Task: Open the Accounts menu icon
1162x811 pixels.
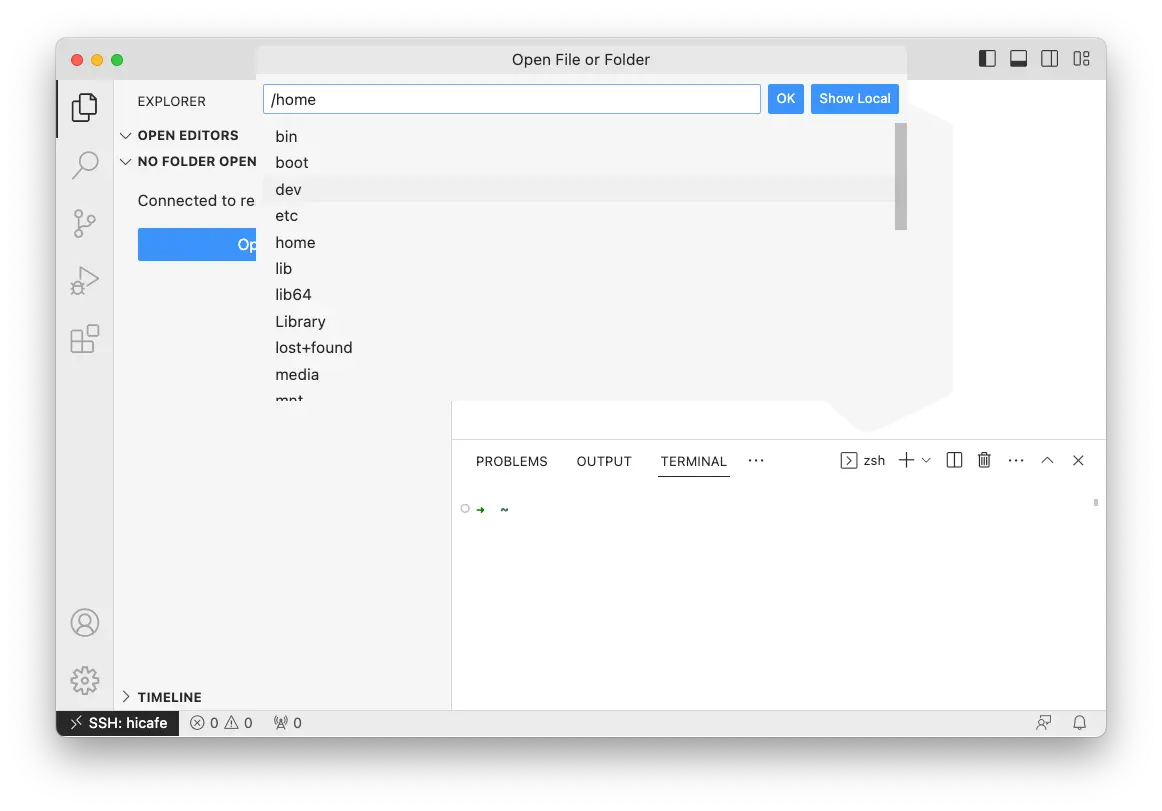Action: 85,623
